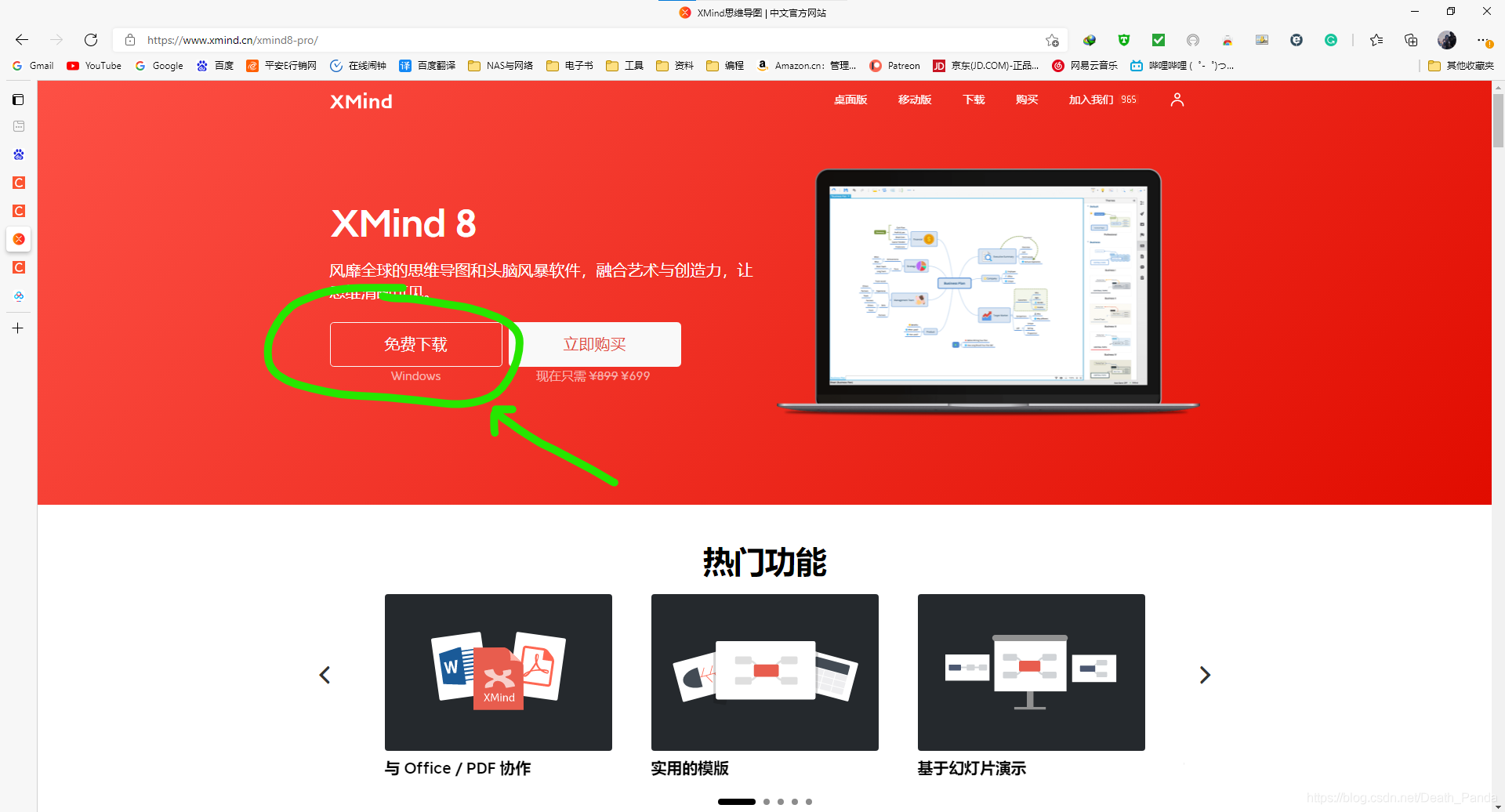Image resolution: width=1505 pixels, height=812 pixels.
Task: Open the Office / PDF 协作 feature thumbnail
Action: [499, 672]
